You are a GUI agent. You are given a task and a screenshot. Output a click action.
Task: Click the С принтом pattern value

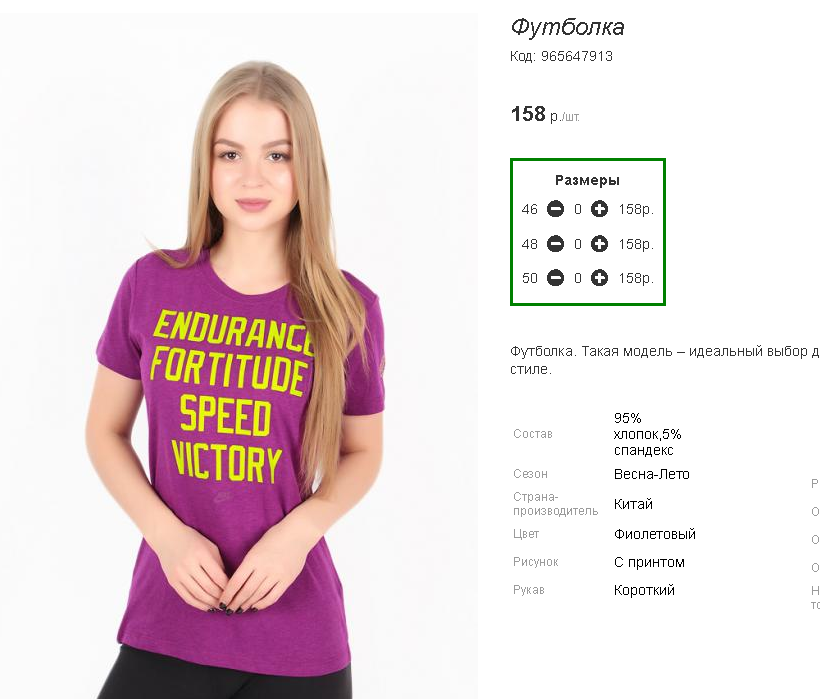pos(649,563)
